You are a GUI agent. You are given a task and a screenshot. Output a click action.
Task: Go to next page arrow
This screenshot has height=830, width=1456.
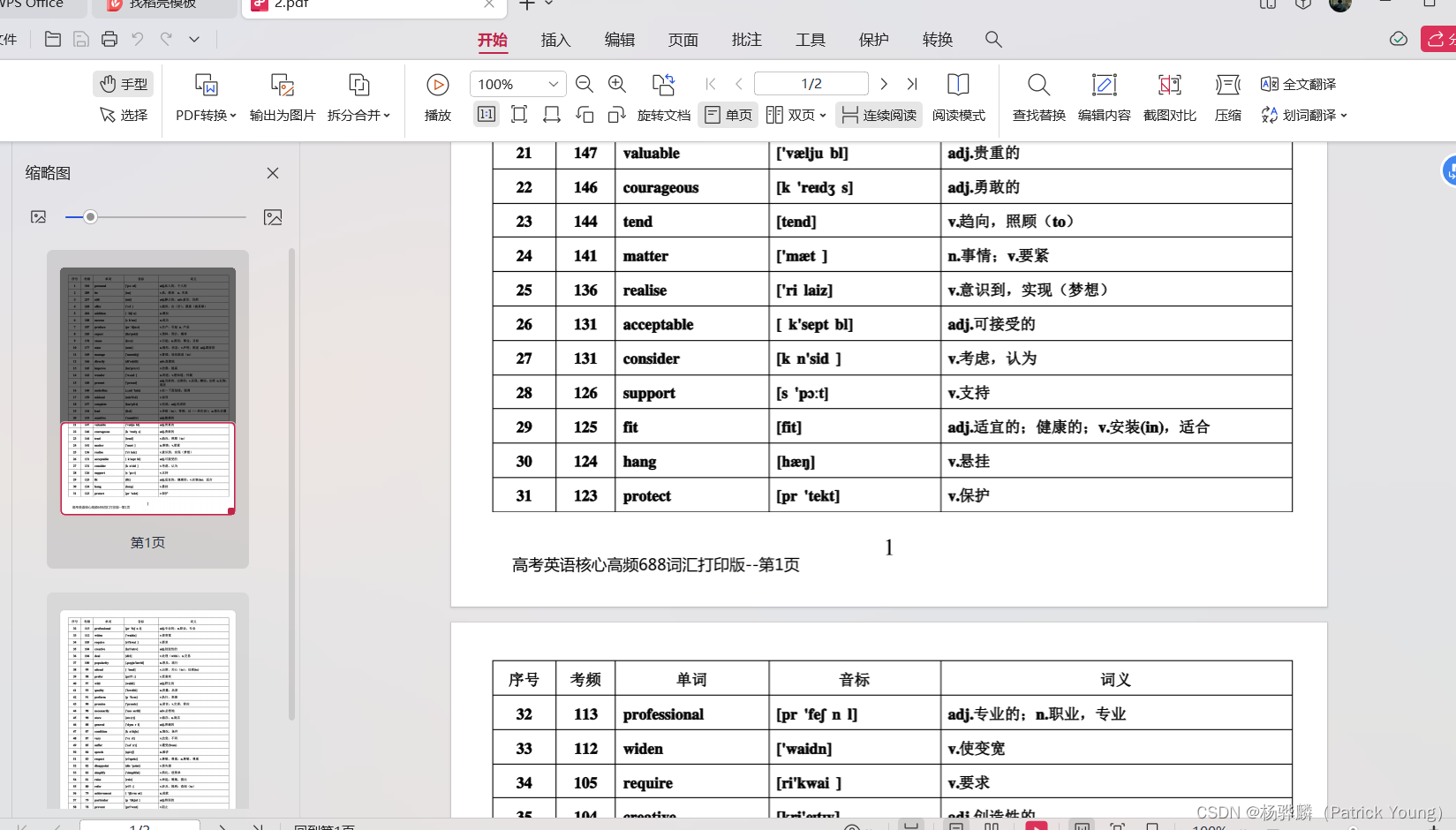tap(884, 84)
